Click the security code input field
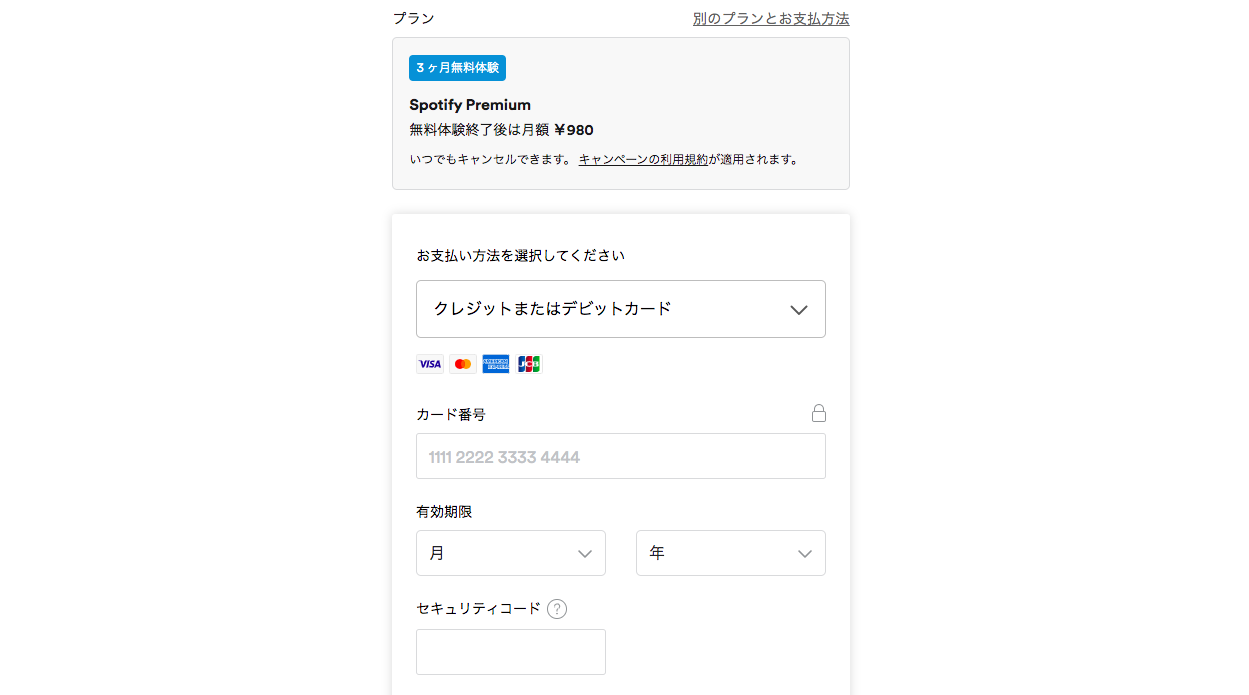 coord(510,651)
